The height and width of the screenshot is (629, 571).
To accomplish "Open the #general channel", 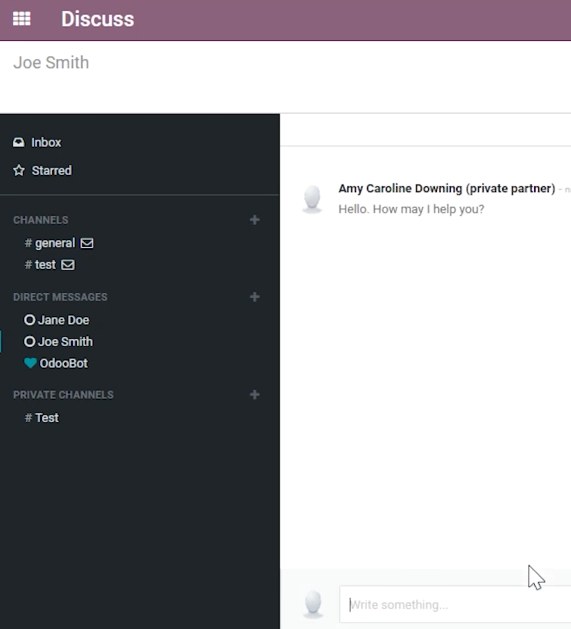I will (x=50, y=243).
